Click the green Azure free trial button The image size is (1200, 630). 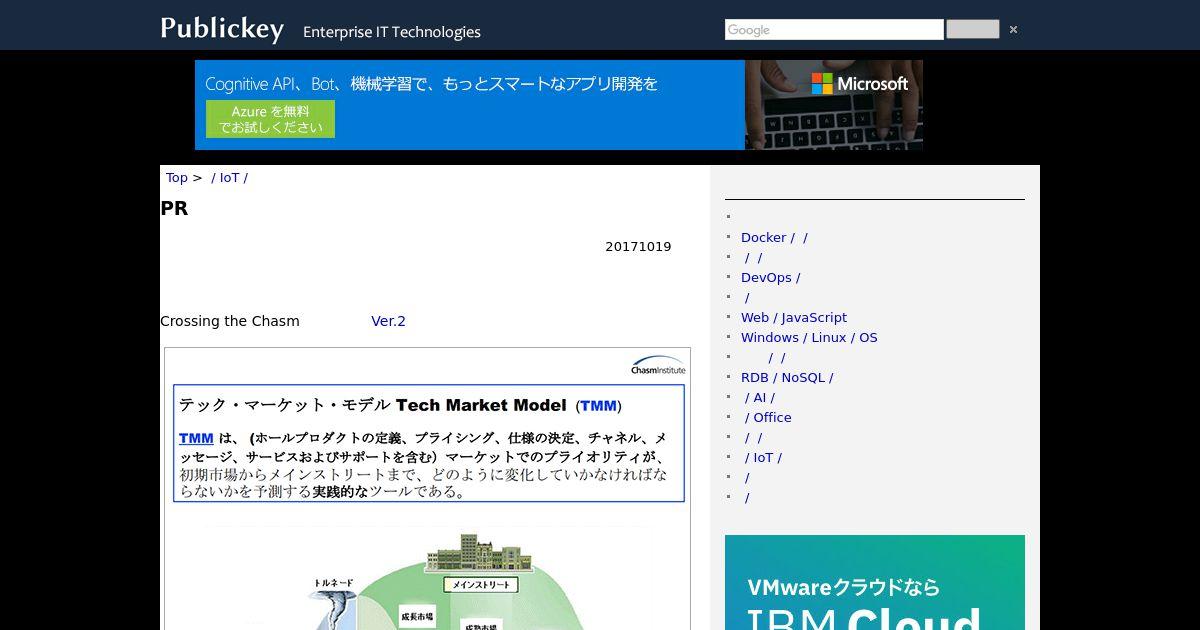tap(270, 119)
